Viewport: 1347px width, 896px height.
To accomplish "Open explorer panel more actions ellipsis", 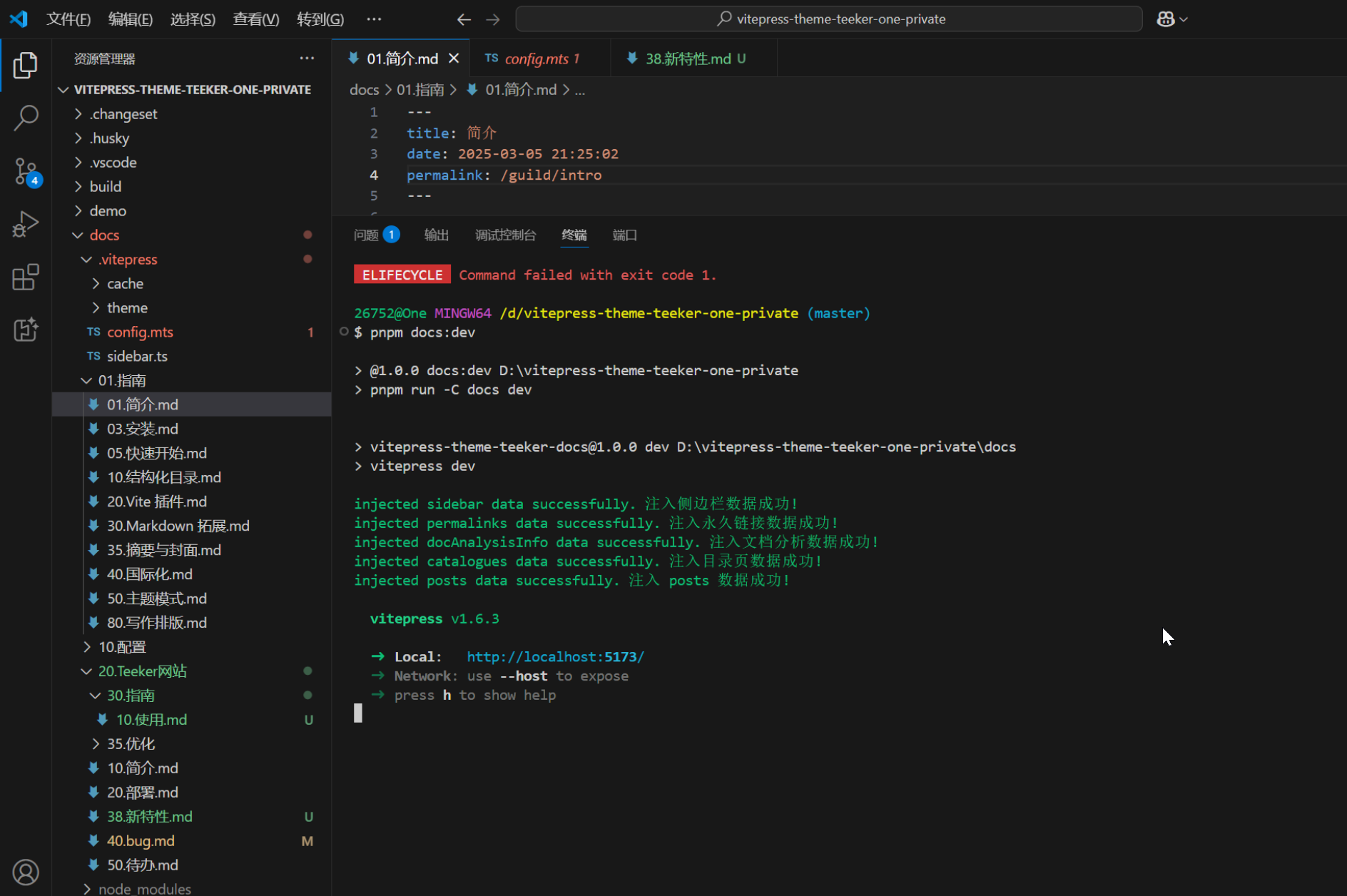I will click(307, 58).
